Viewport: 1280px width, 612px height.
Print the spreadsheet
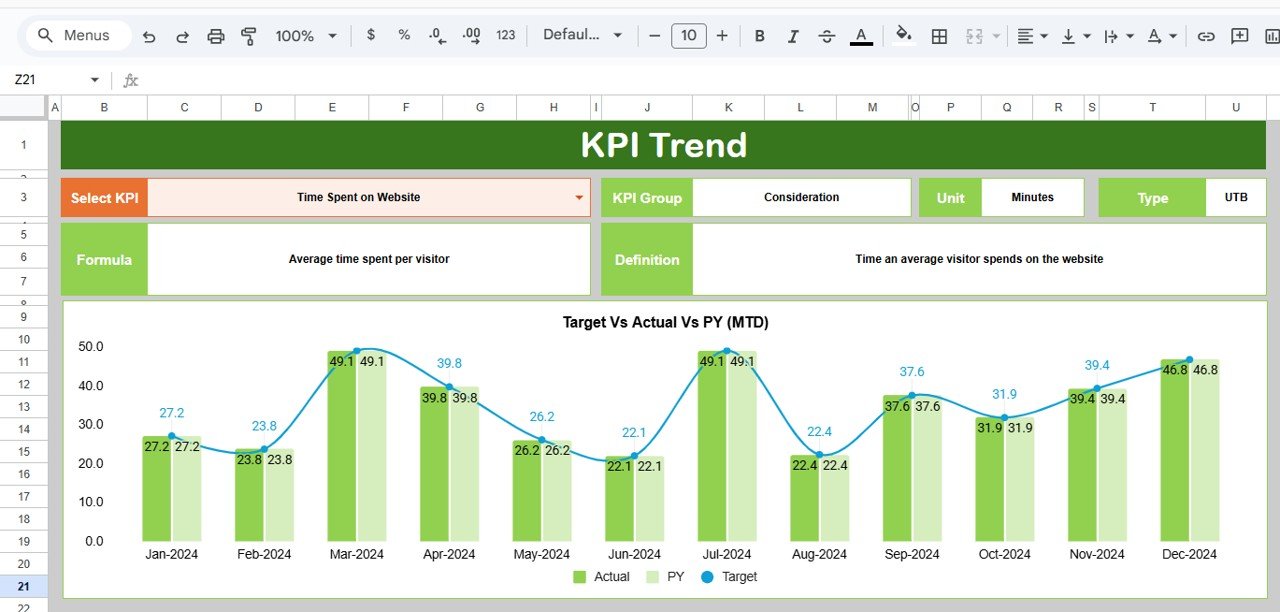[x=216, y=36]
